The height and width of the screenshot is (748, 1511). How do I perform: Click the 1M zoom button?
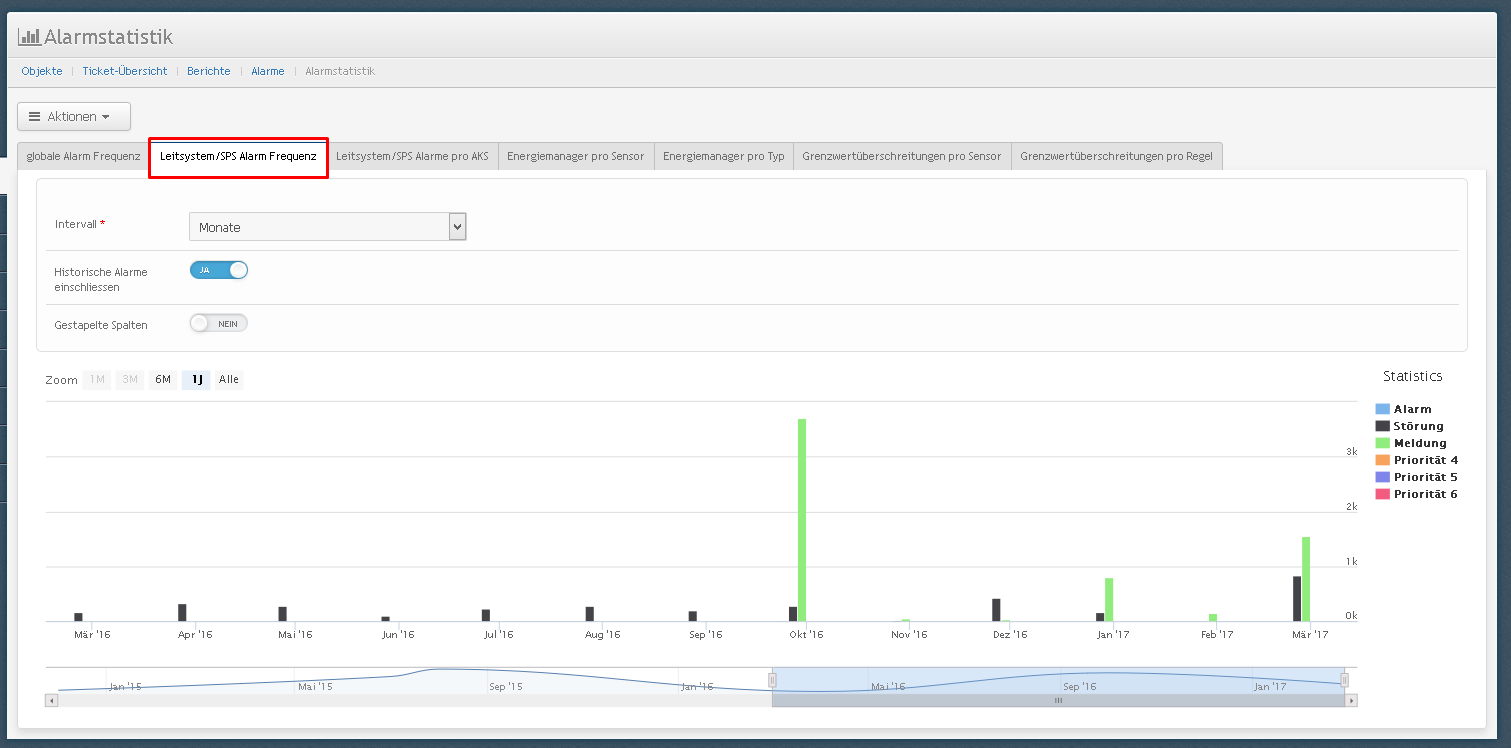[97, 380]
